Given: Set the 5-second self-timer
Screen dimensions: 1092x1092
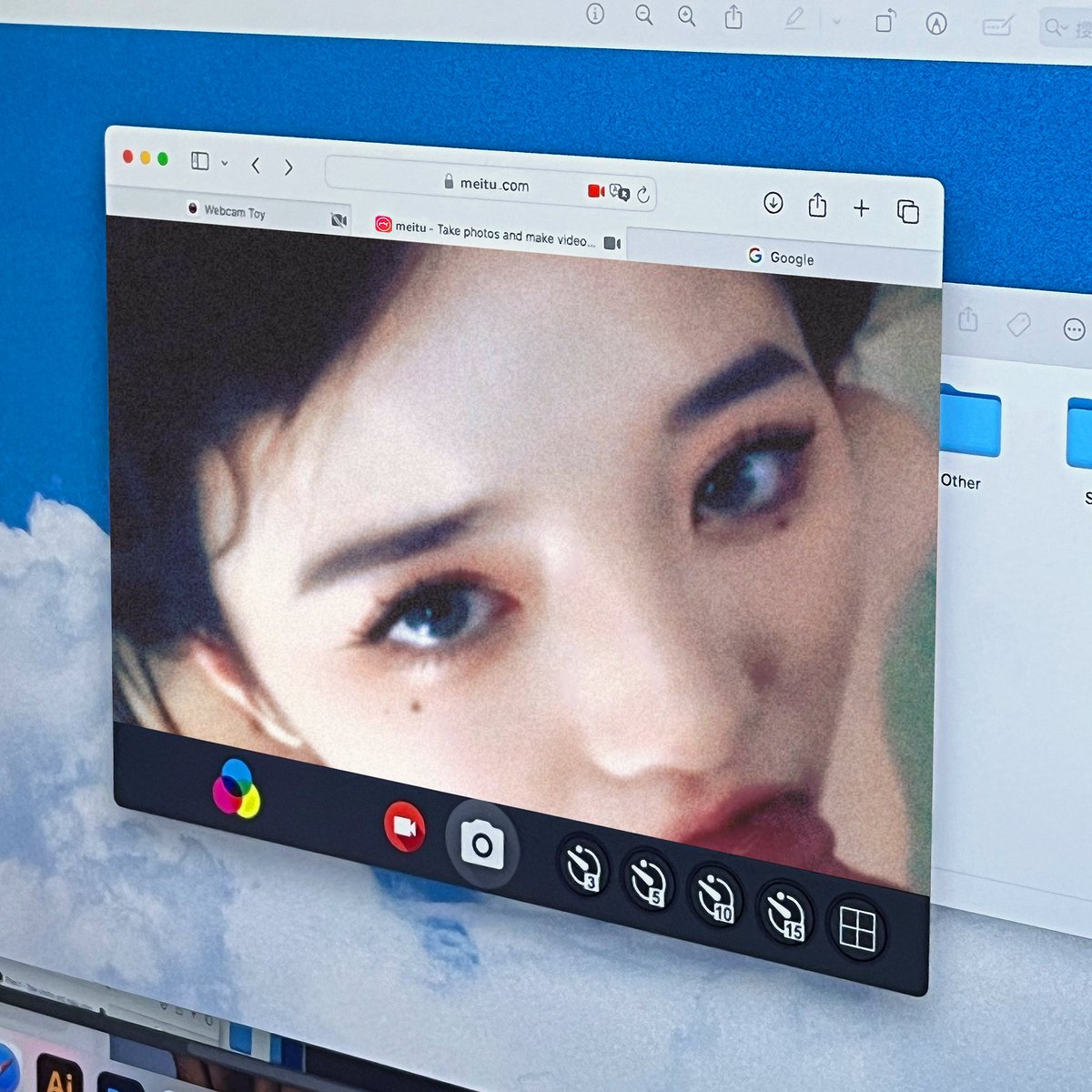Looking at the screenshot, I should click(649, 881).
